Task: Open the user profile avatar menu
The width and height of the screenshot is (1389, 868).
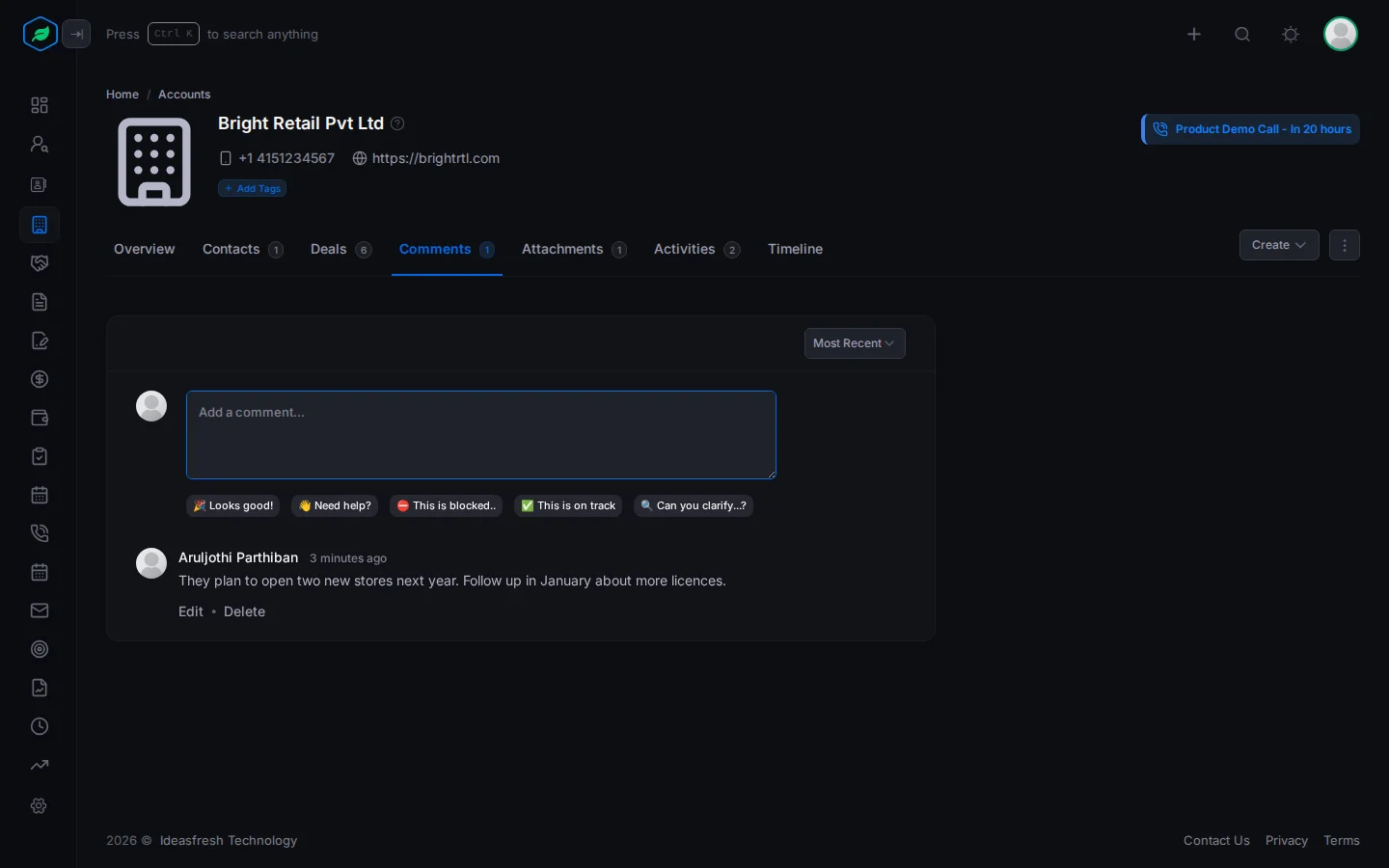Action: (1341, 34)
